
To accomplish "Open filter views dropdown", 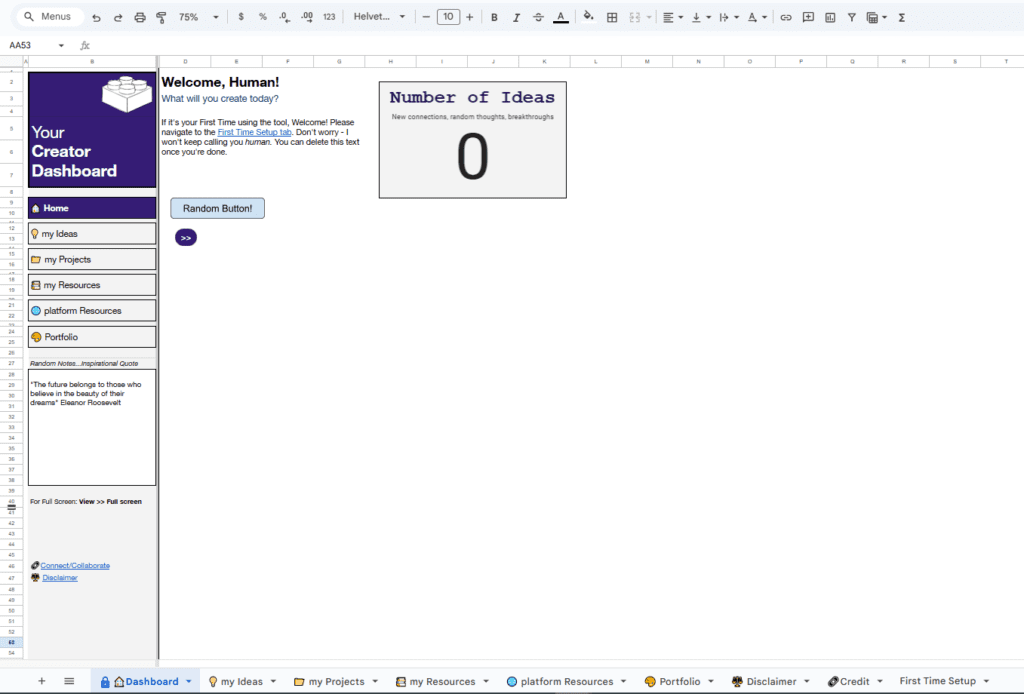I will 876,18.
